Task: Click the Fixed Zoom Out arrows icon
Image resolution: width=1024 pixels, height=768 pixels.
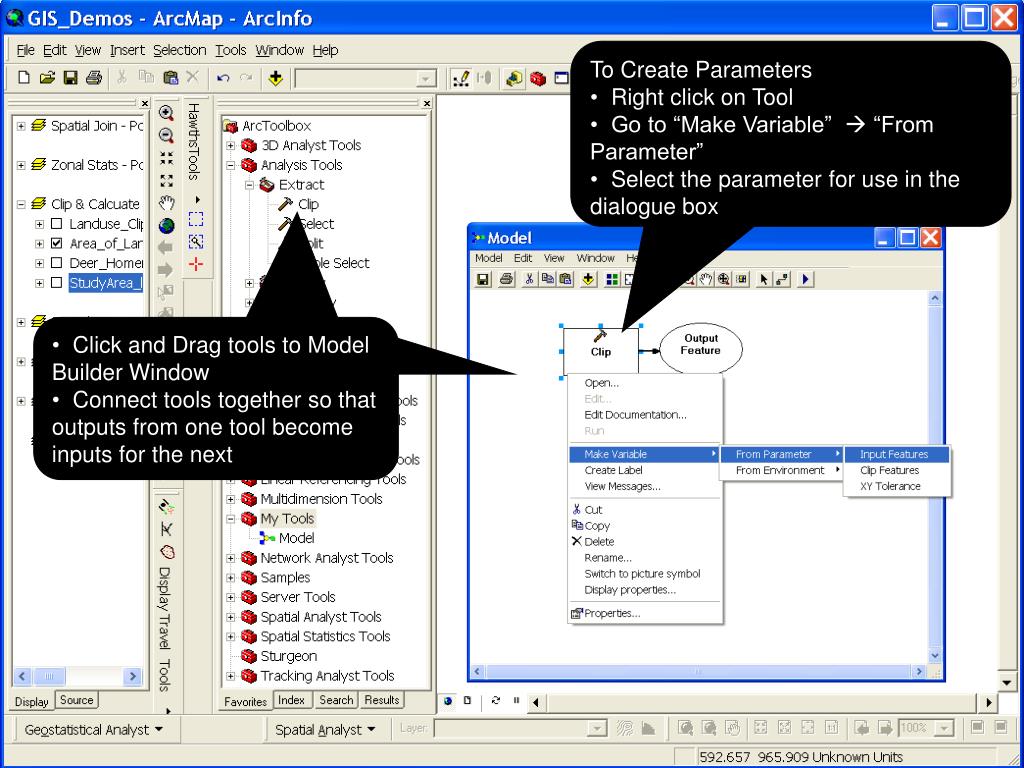Action: pyautogui.click(x=167, y=180)
